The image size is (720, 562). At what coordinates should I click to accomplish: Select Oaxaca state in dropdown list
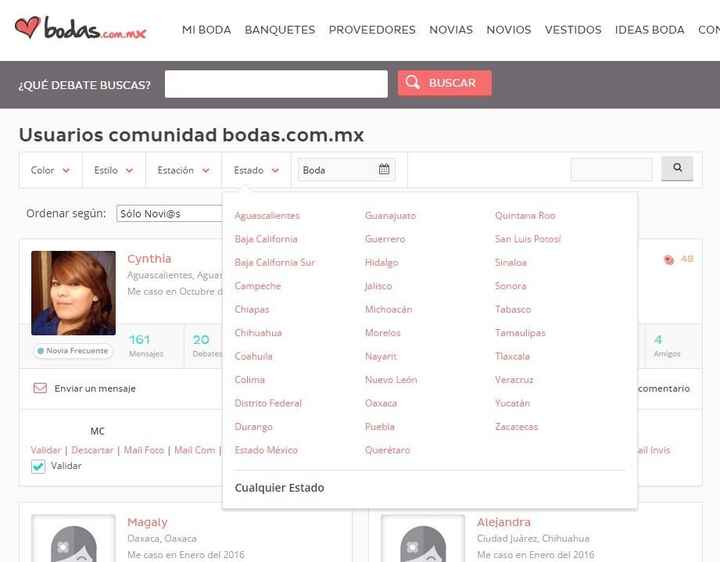tap(381, 403)
